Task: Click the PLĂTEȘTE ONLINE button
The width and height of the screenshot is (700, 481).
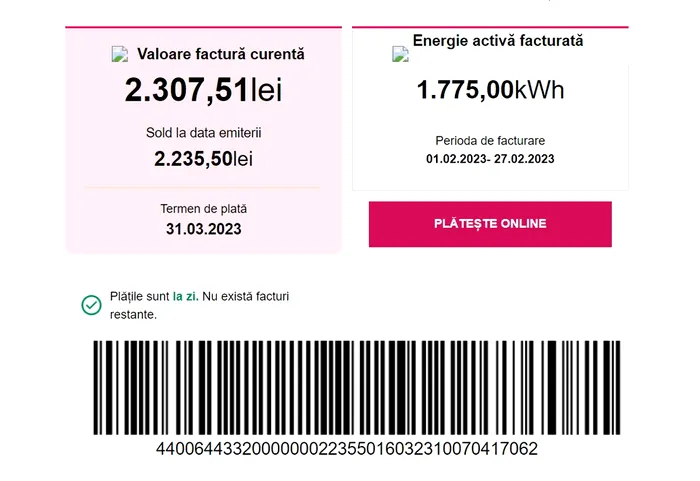Action: tap(490, 224)
